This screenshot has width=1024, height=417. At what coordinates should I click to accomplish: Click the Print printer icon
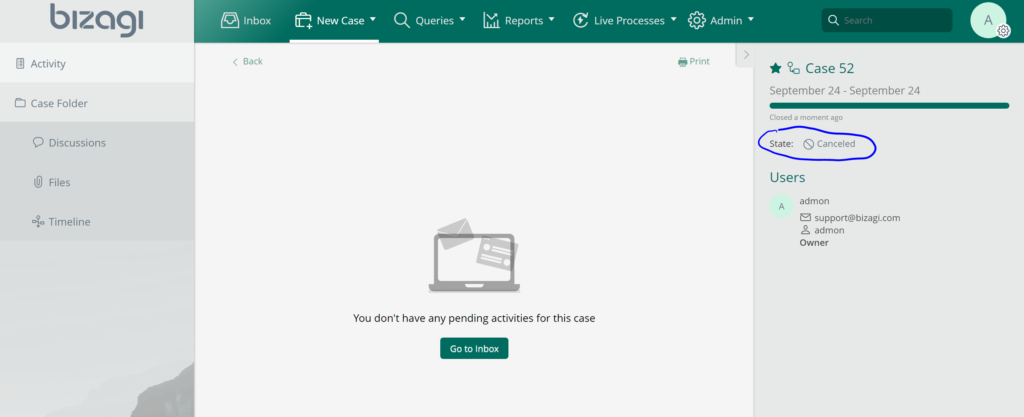pyautogui.click(x=682, y=62)
